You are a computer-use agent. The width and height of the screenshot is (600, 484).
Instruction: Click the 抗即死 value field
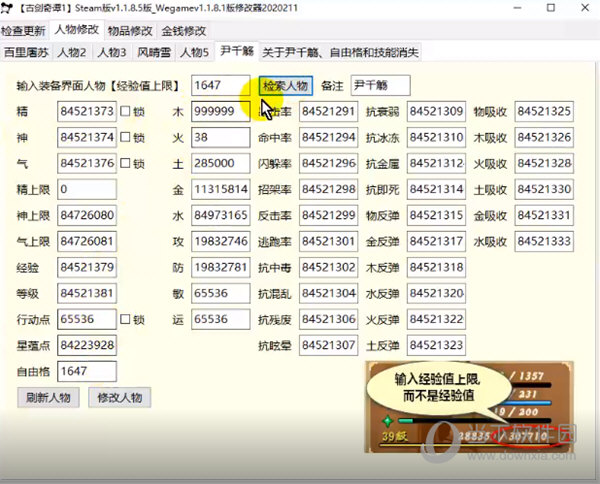pyautogui.click(x=437, y=189)
